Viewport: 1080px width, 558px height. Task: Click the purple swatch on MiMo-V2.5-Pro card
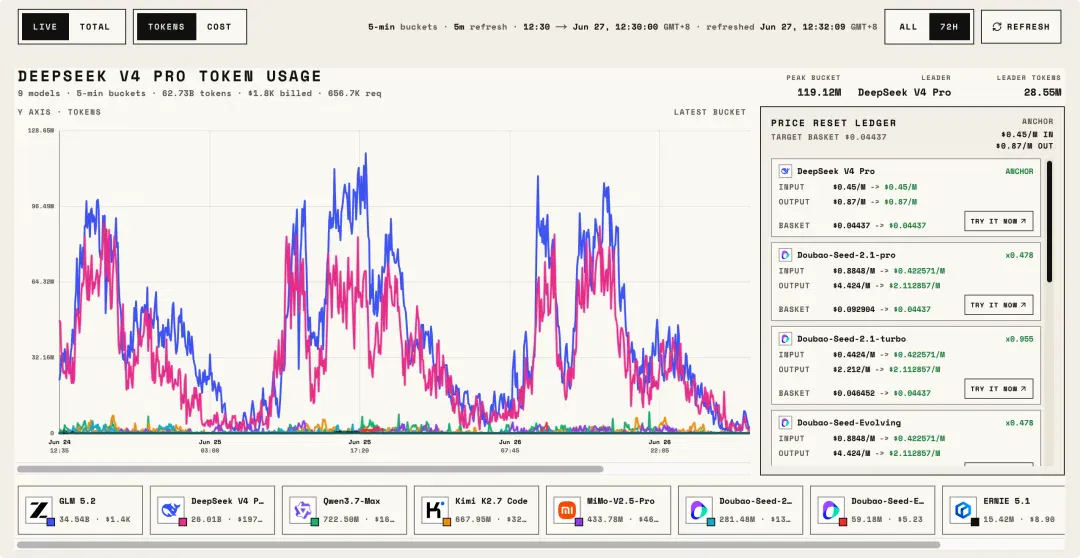point(579,522)
